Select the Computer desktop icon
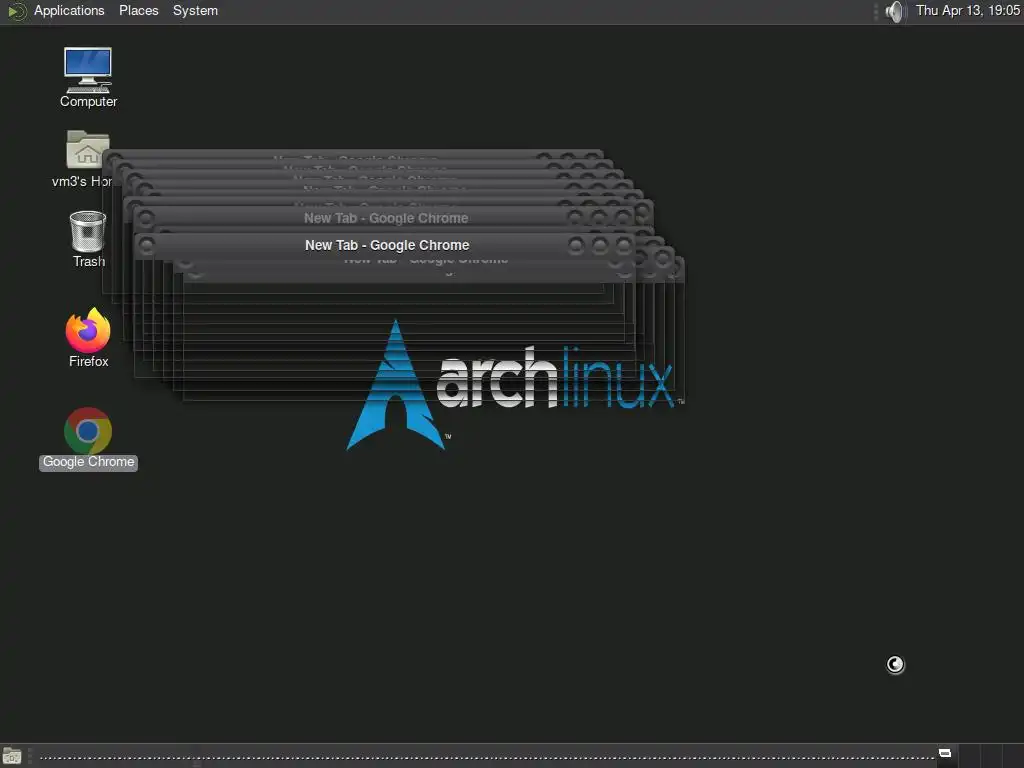The image size is (1024, 768). [88, 77]
